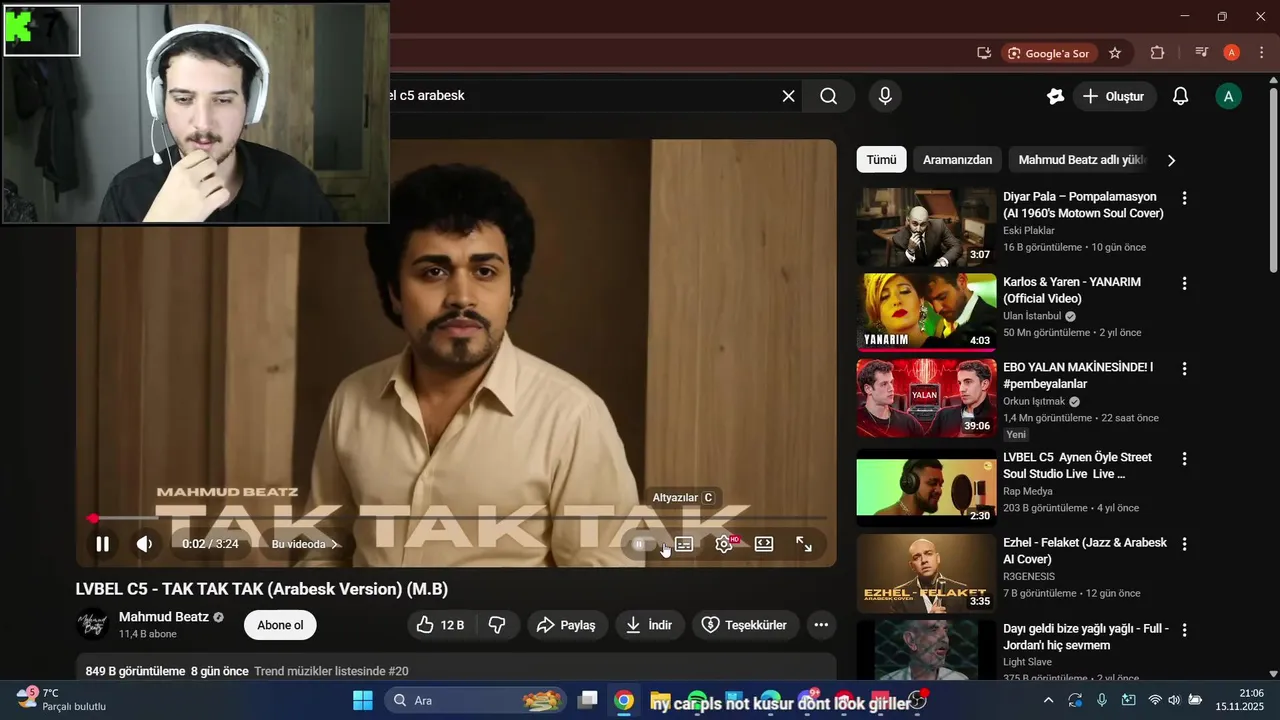This screenshot has width=1280, height=720.
Task: Open the Ezhel - Felaket video title
Action: (x=1085, y=551)
